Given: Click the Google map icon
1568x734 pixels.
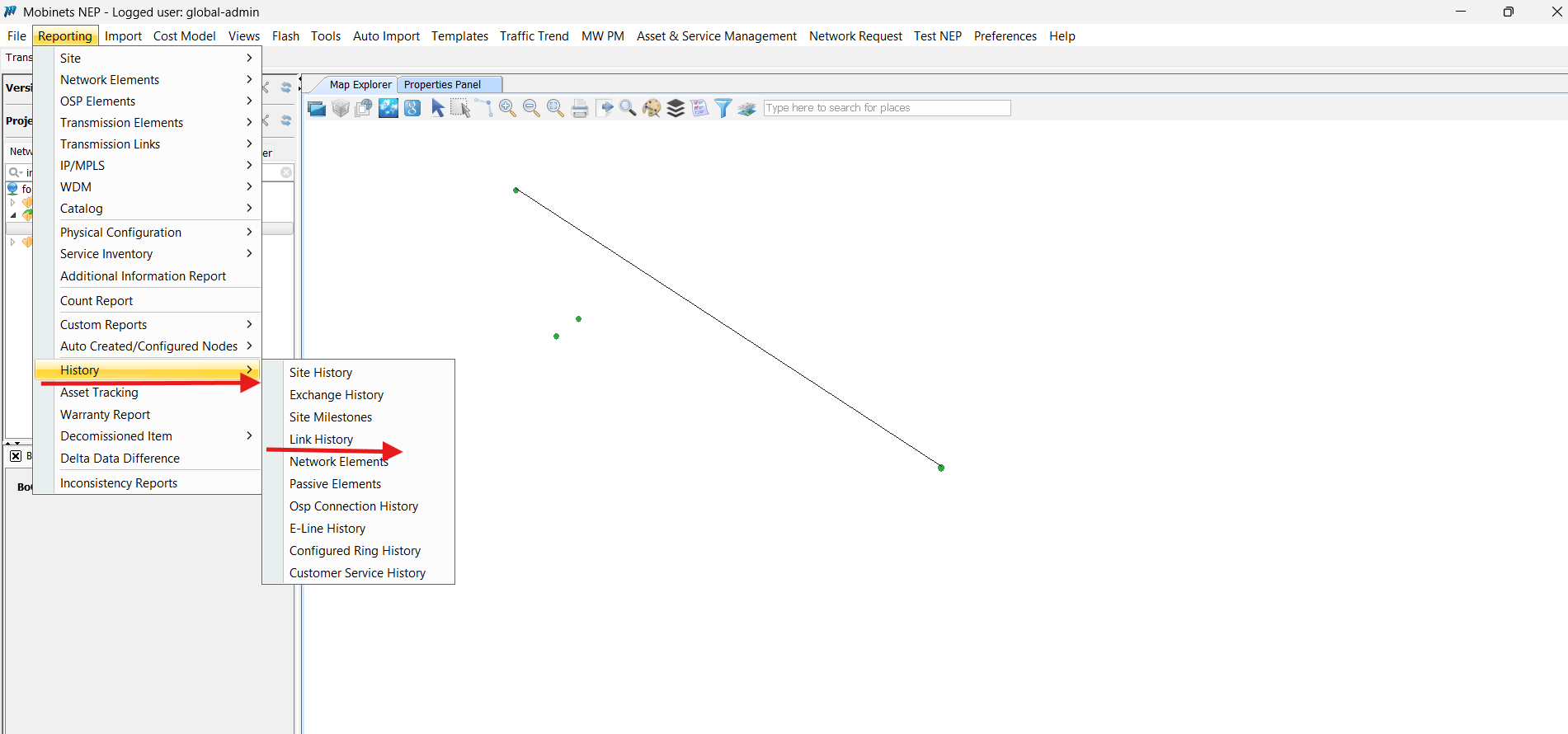Looking at the screenshot, I should (412, 108).
